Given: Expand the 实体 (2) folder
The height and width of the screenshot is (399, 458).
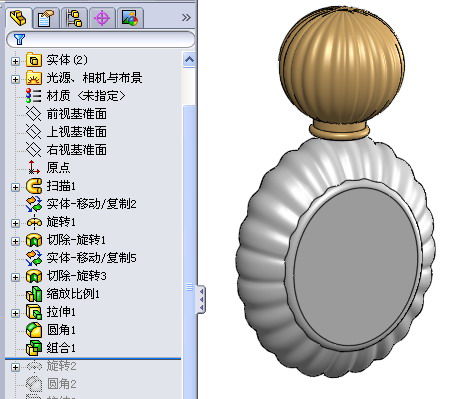Looking at the screenshot, I should (15, 61).
